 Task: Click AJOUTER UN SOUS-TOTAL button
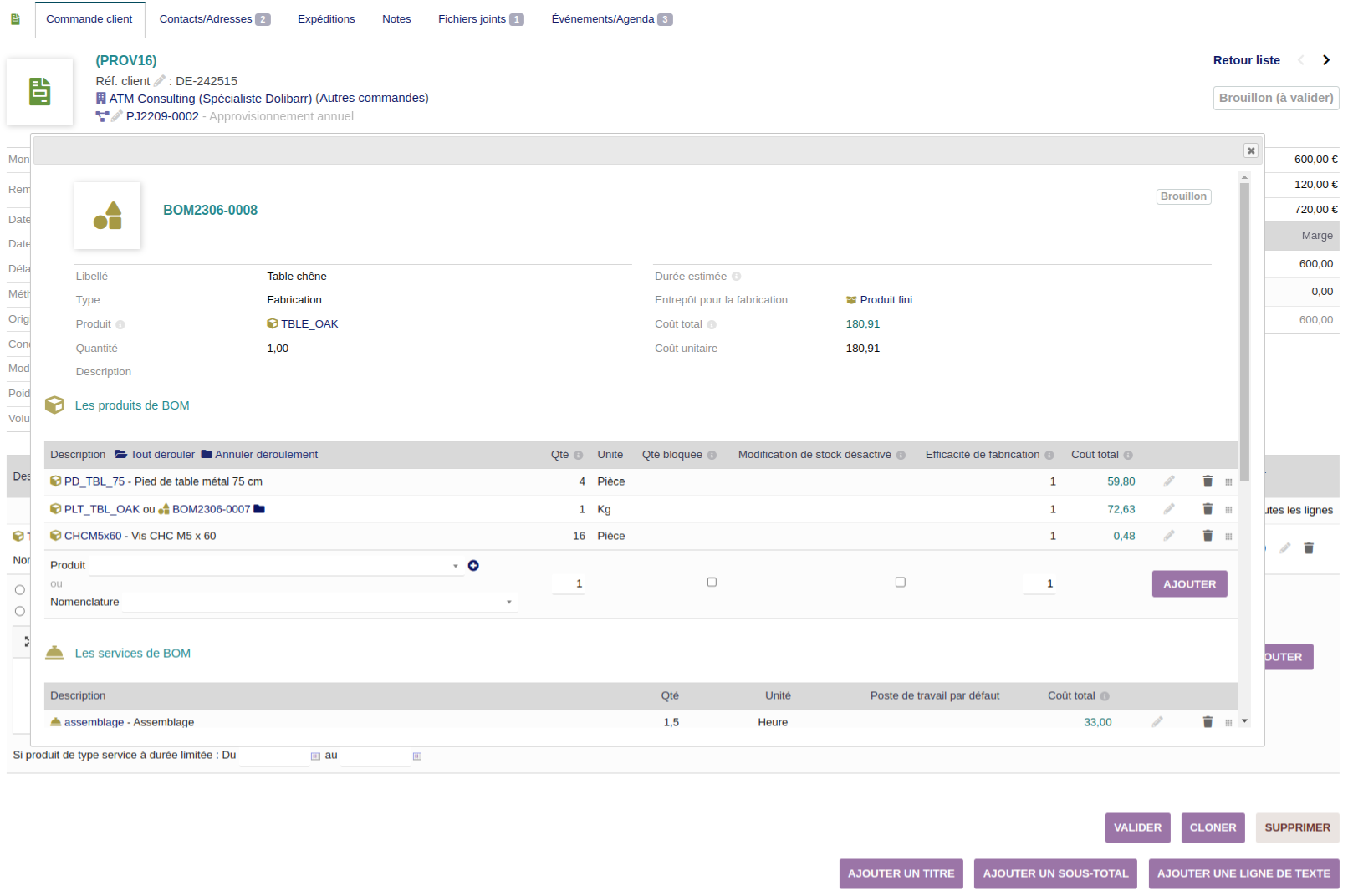1055,874
